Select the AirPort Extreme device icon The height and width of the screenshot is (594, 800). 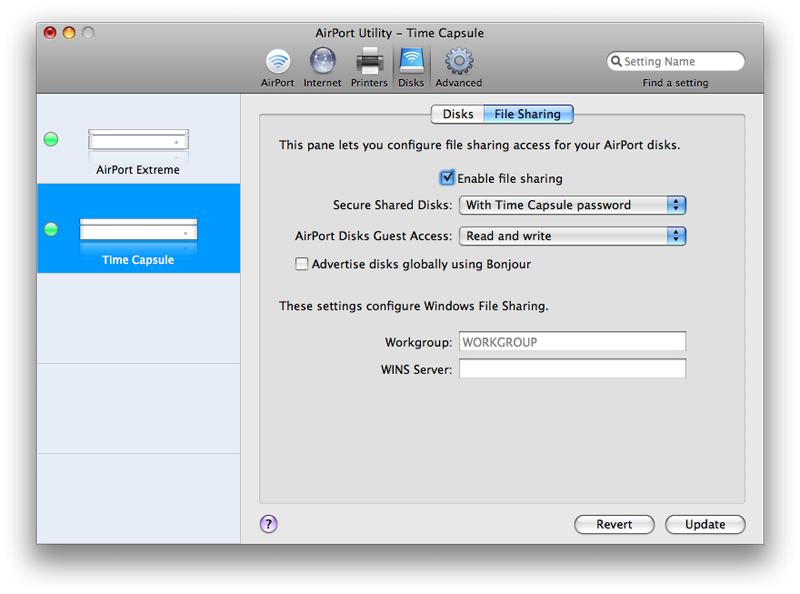138,139
